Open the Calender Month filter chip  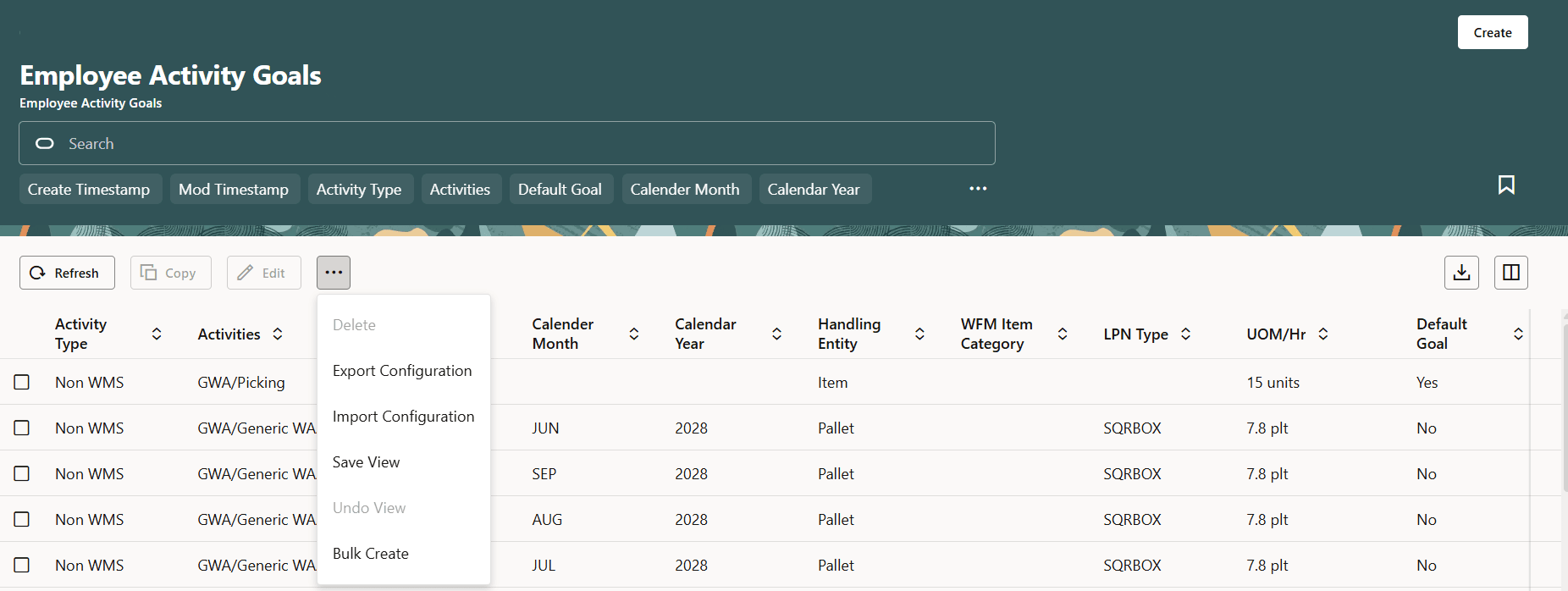[685, 190]
